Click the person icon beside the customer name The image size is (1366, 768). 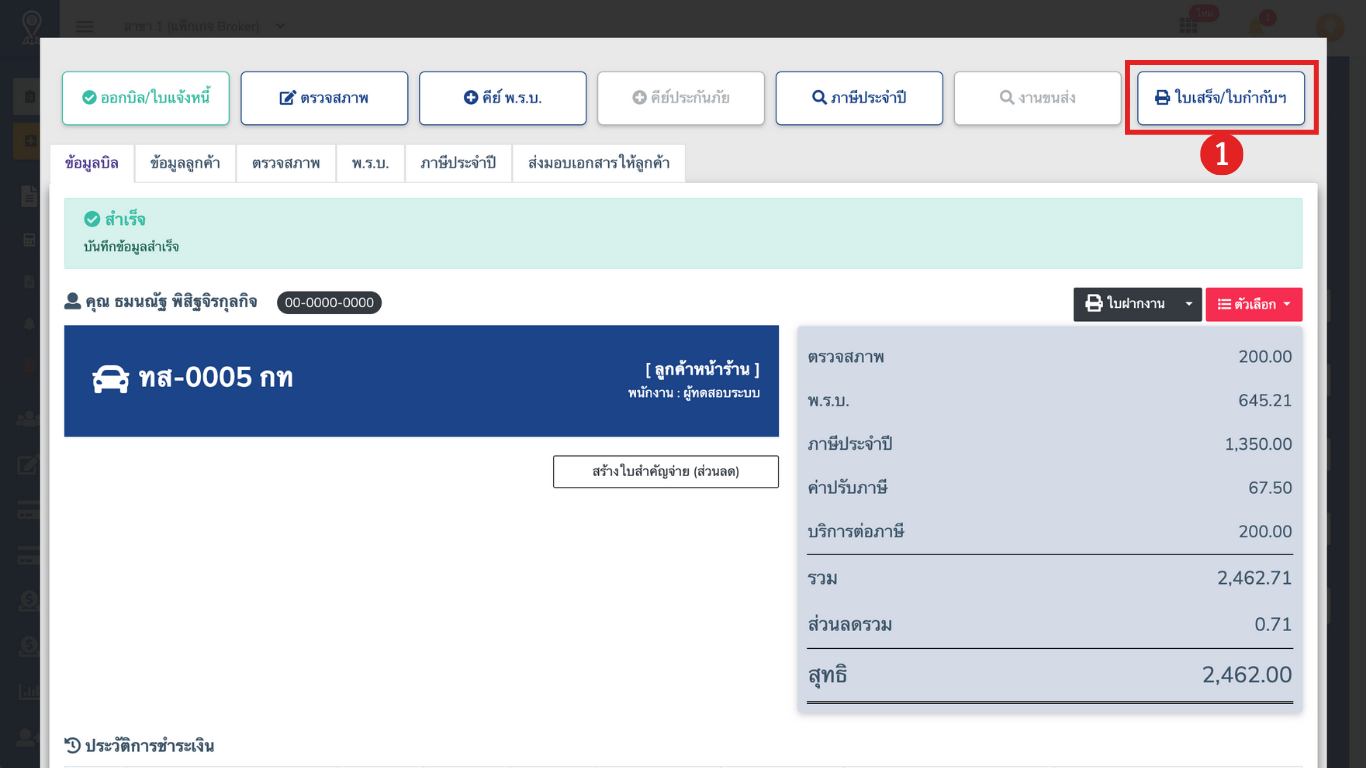point(72,301)
